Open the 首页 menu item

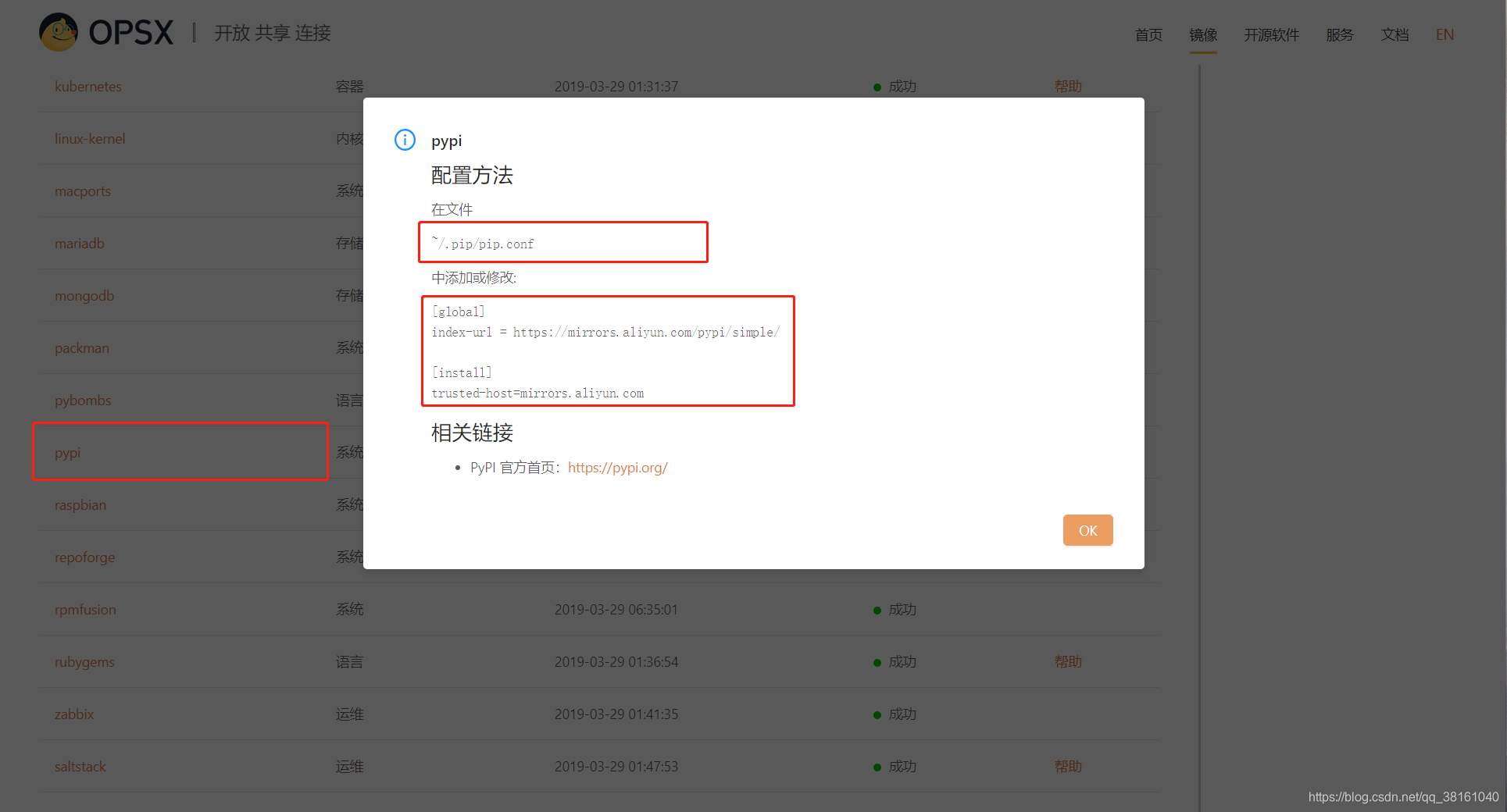(x=1148, y=34)
